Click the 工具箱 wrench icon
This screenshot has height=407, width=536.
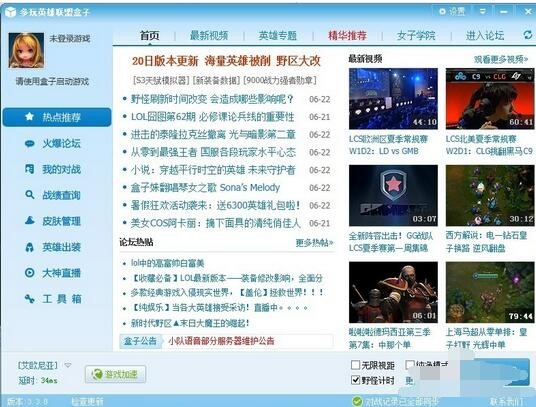pos(30,299)
